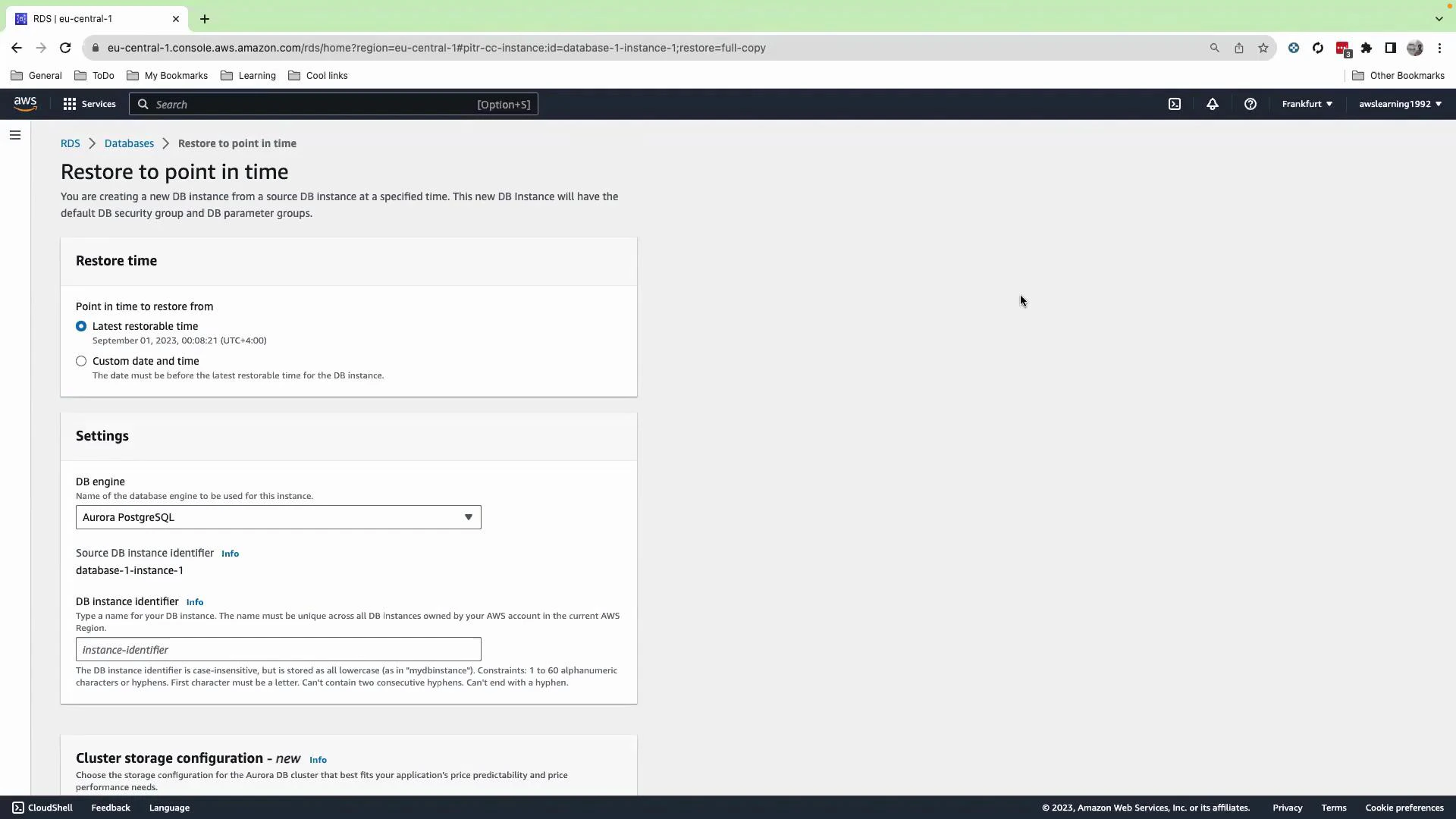Select Custom date and time option

[x=81, y=361]
